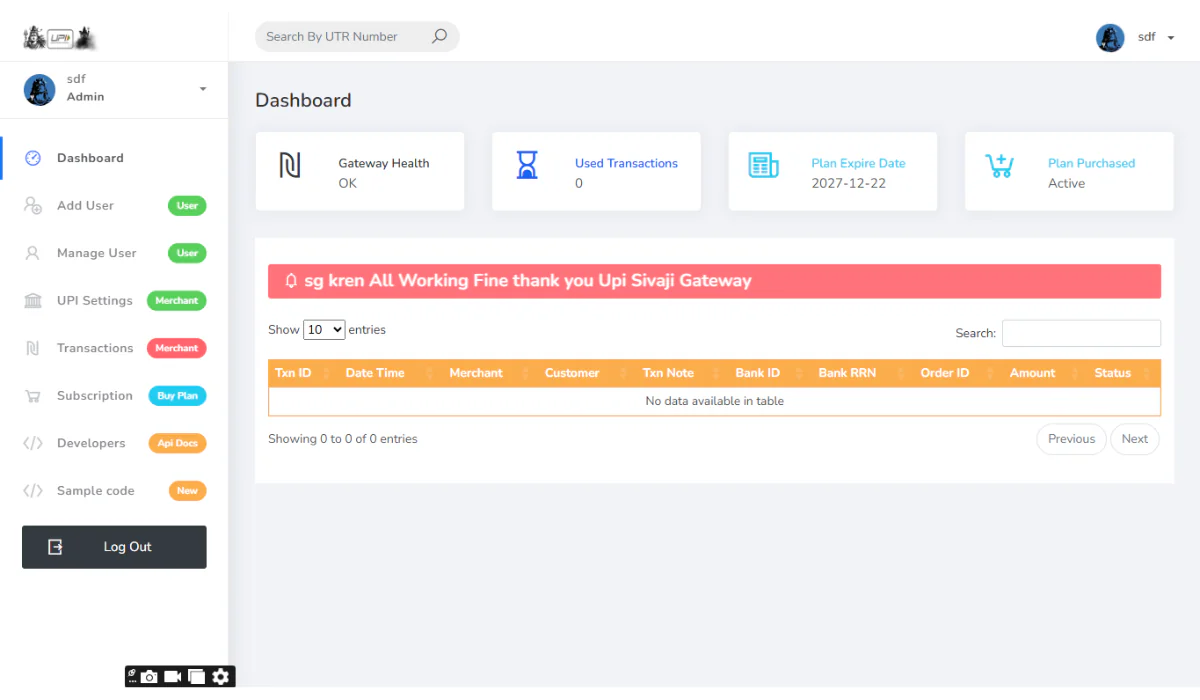The width and height of the screenshot is (1200, 700).
Task: Click the New badge beside Sample code
Action: pos(188,491)
